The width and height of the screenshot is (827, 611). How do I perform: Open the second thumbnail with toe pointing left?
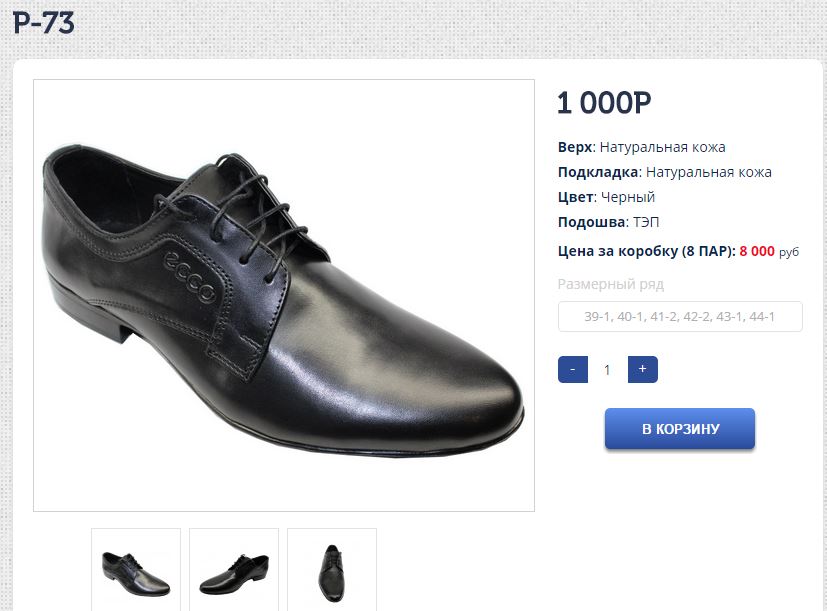234,571
